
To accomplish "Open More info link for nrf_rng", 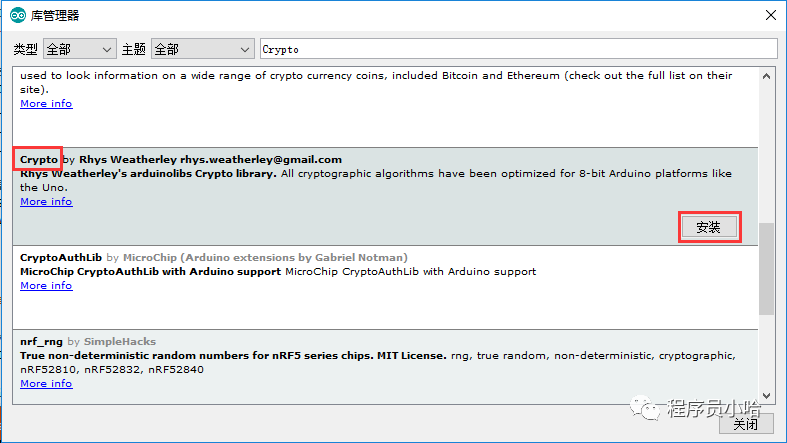I will tap(46, 384).
